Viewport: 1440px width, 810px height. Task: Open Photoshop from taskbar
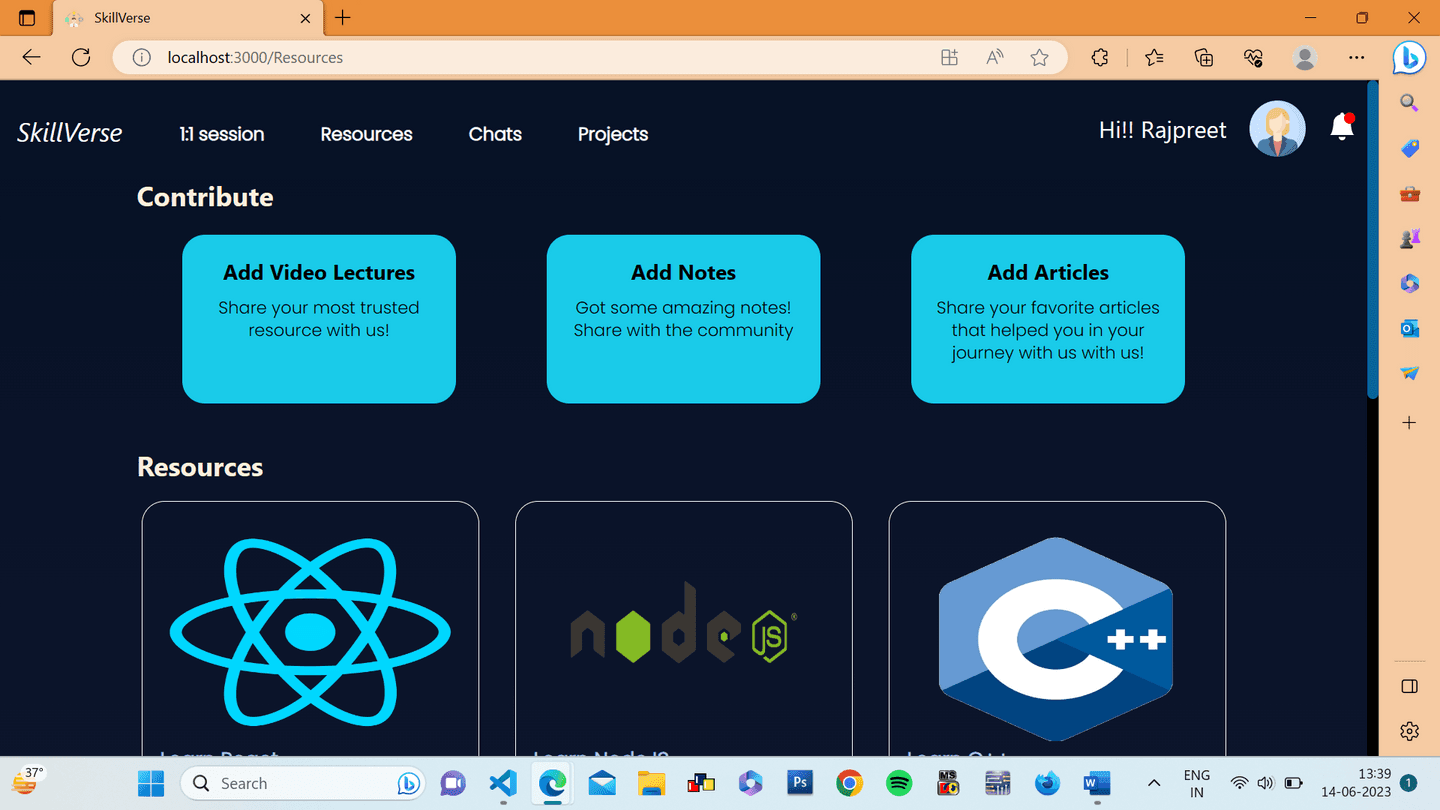pos(799,783)
